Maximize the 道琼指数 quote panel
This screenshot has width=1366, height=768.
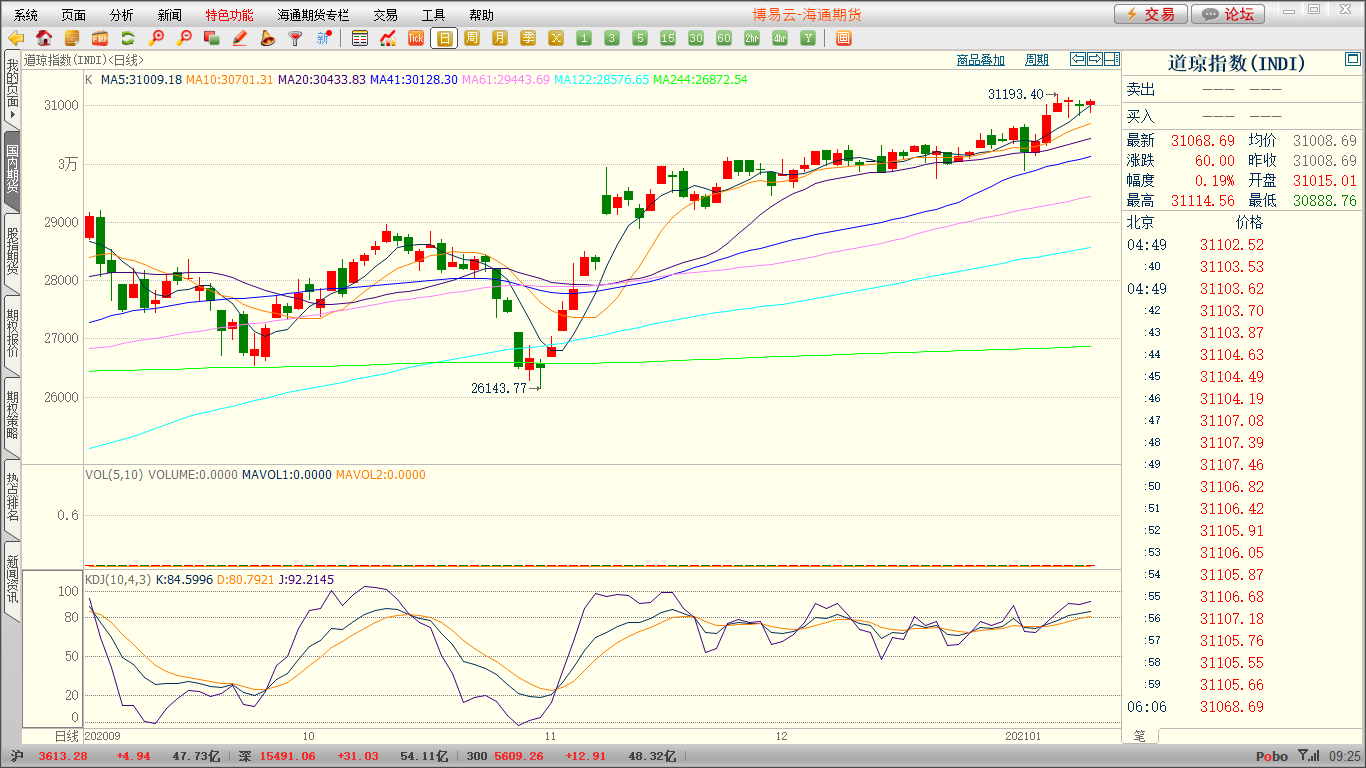point(1353,60)
